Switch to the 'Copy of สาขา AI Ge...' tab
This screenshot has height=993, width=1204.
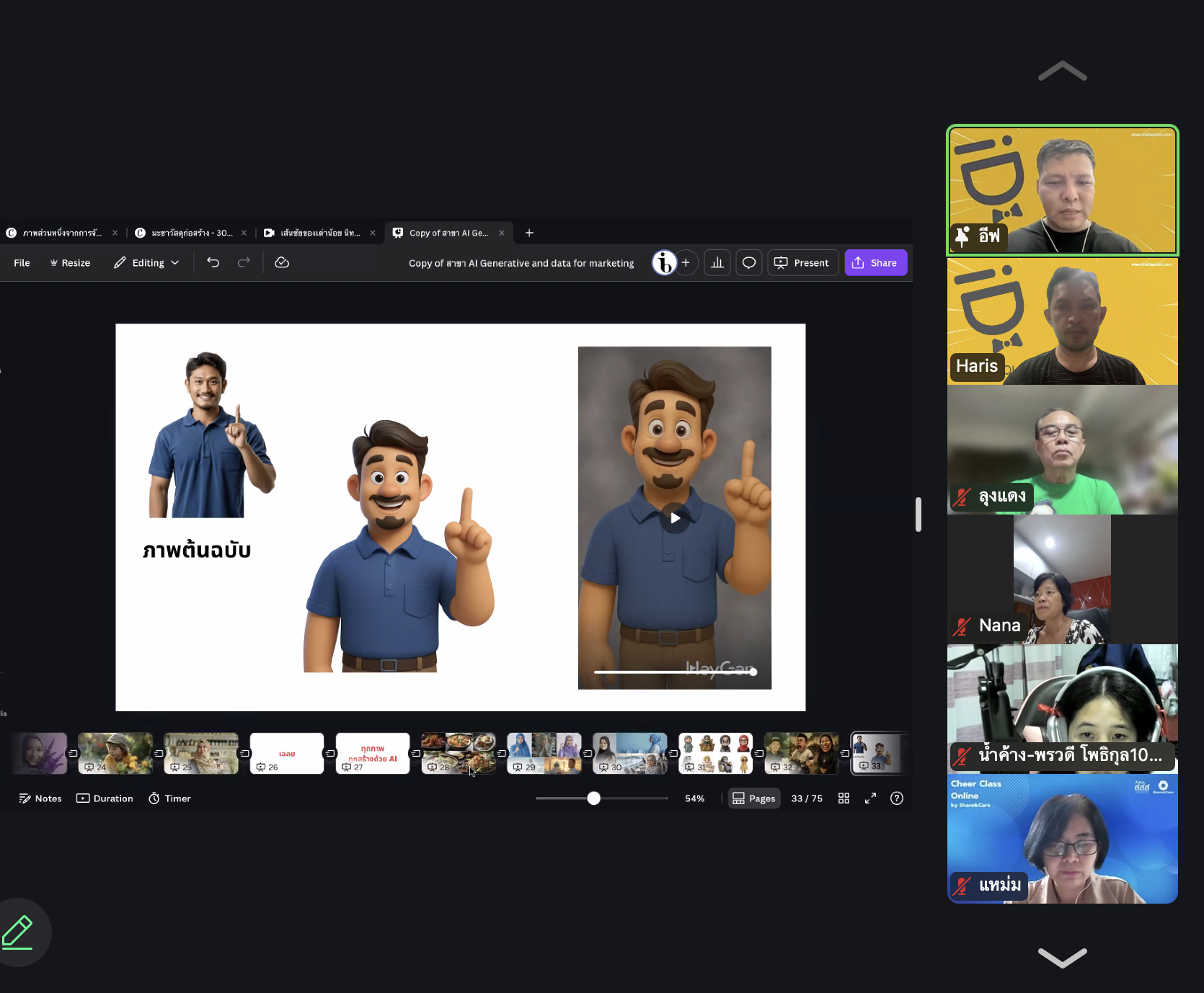(448, 233)
